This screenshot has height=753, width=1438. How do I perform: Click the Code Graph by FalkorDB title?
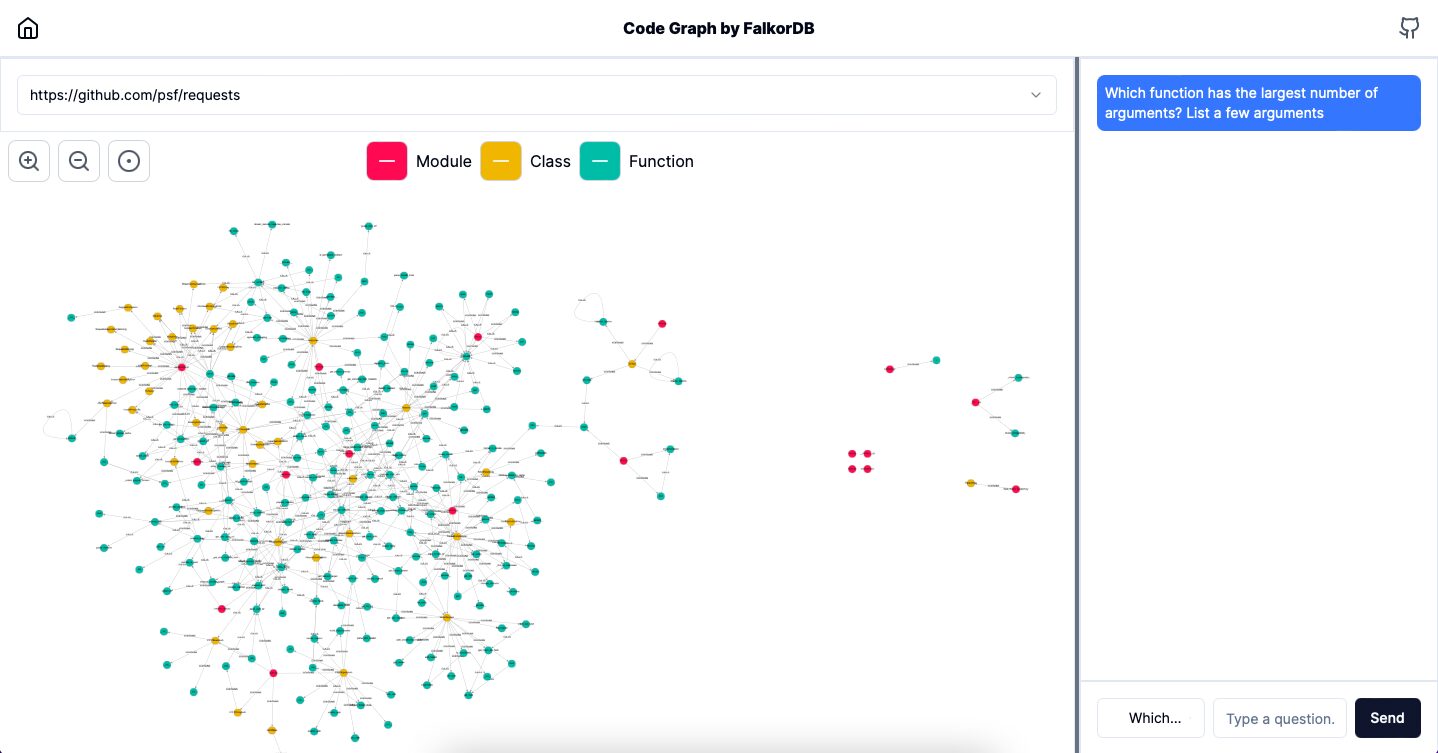coord(719,28)
